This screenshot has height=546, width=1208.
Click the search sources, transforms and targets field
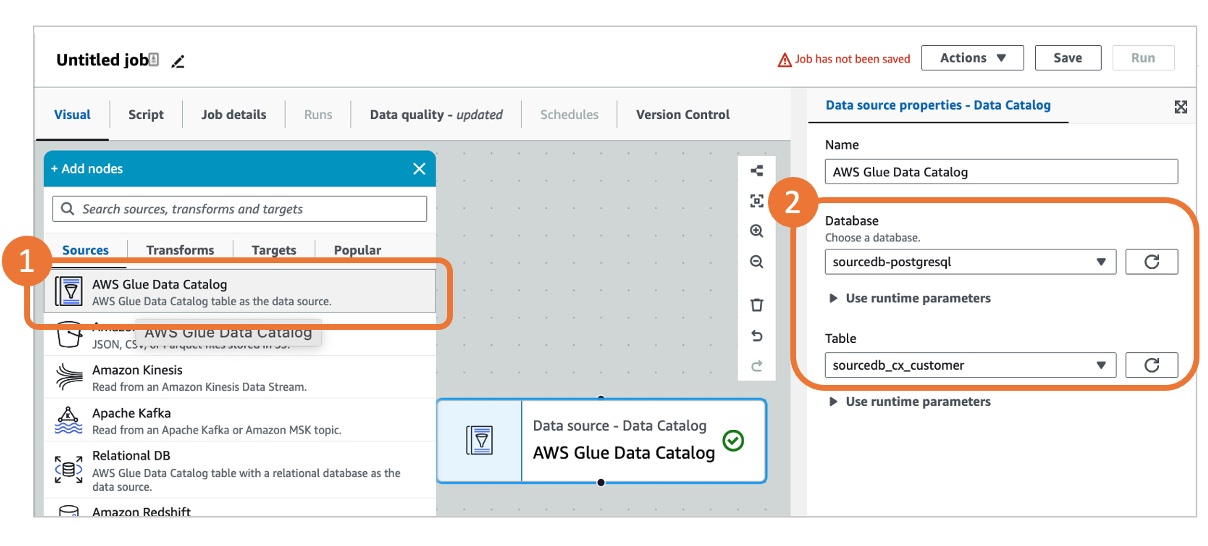[x=240, y=209]
